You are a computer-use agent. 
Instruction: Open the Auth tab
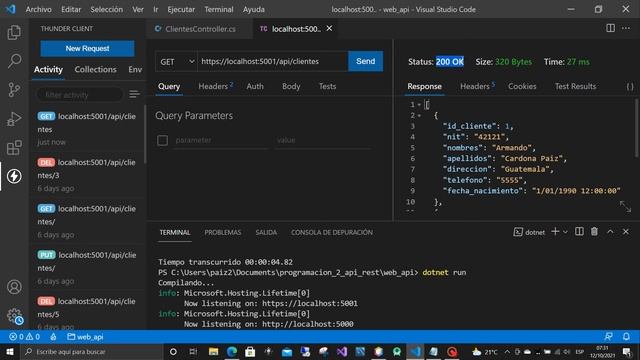click(x=255, y=86)
